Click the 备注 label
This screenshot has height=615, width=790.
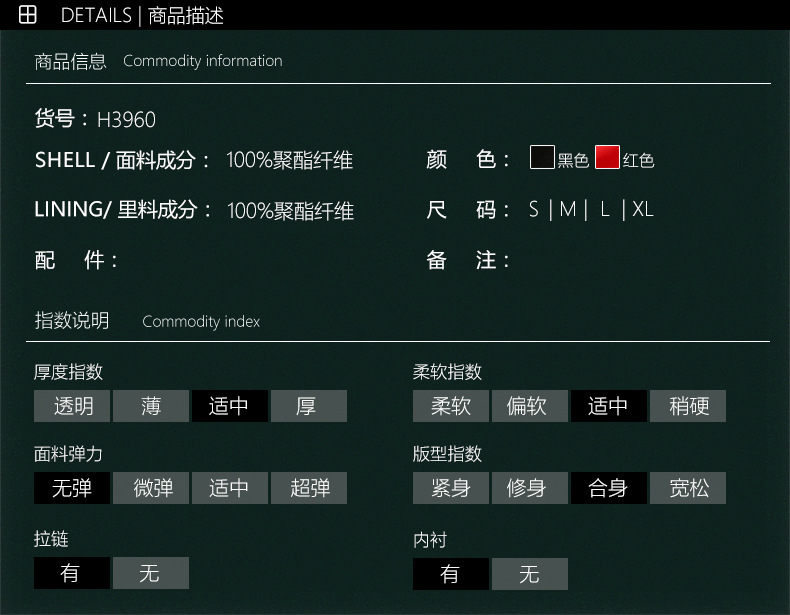click(x=468, y=260)
